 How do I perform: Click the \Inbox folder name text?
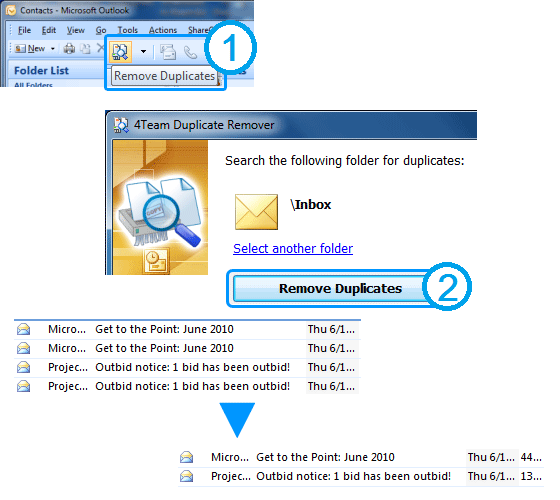tap(310, 205)
